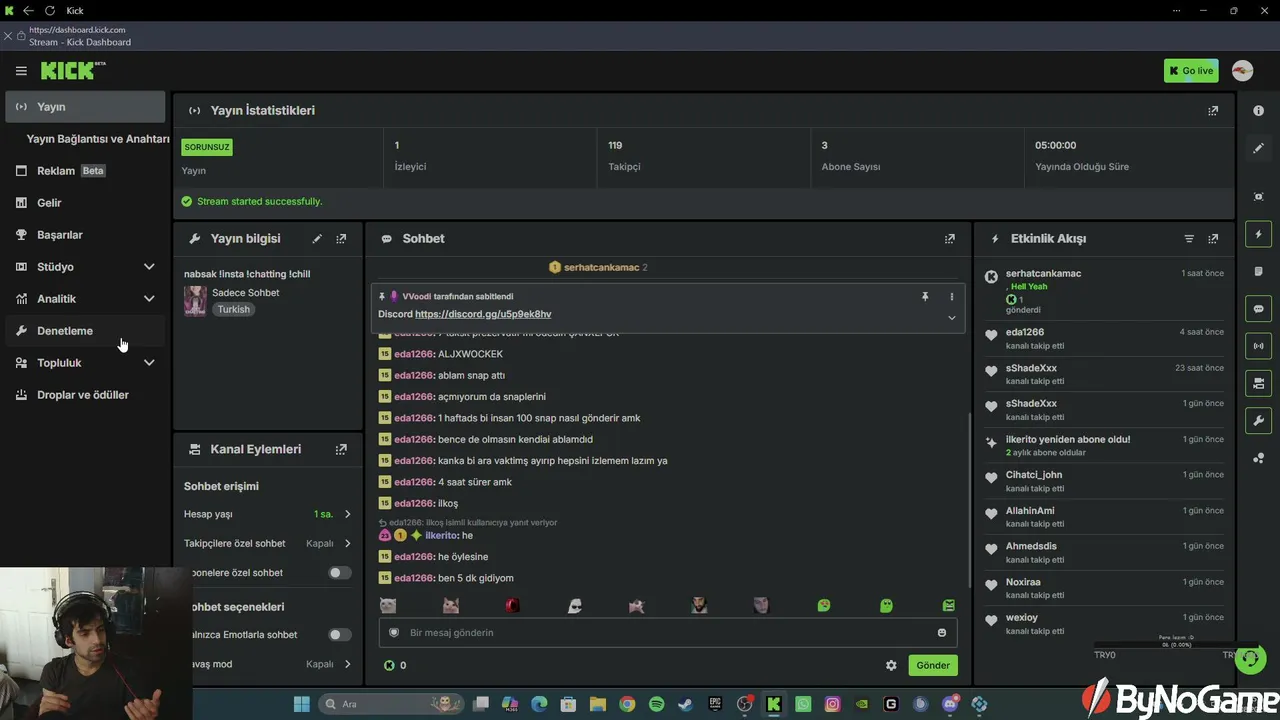1280x720 pixels.
Task: Expand the Analitik sidebar section
Action: pyautogui.click(x=149, y=299)
